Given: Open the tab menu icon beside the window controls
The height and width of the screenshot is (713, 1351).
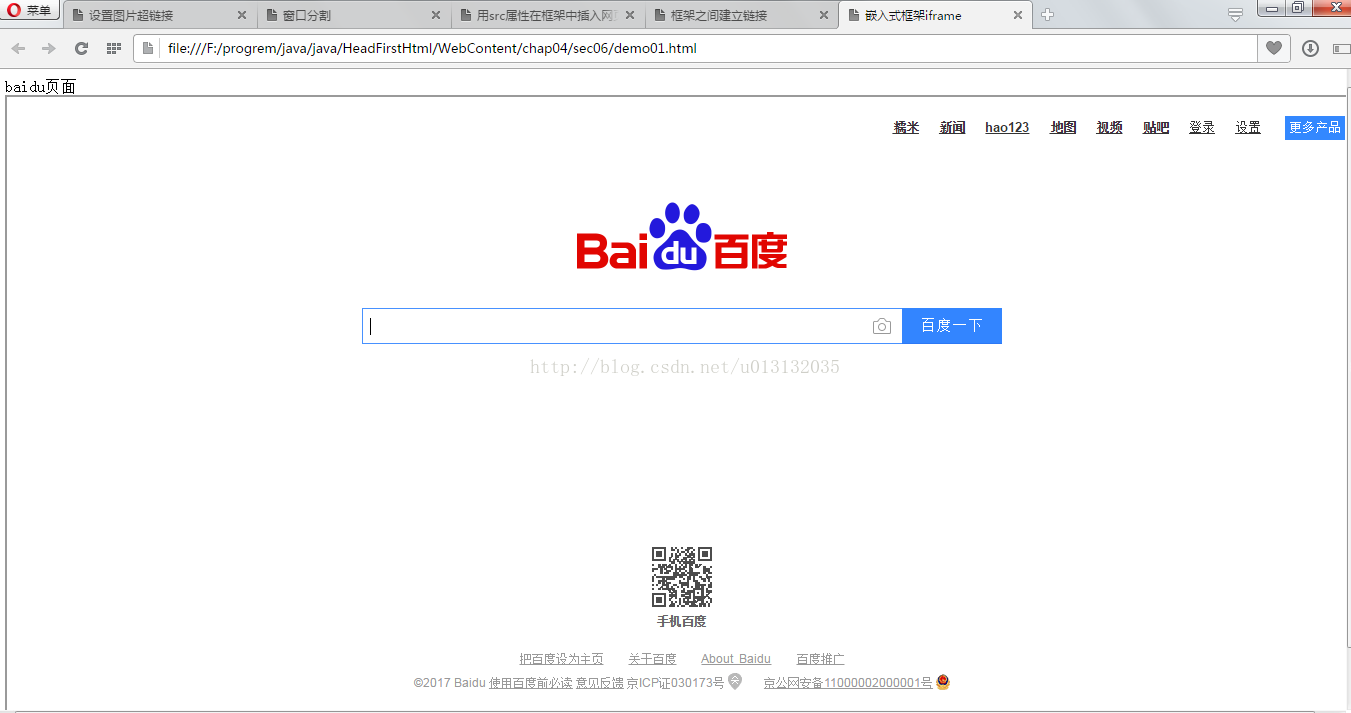Looking at the screenshot, I should tap(1236, 14).
